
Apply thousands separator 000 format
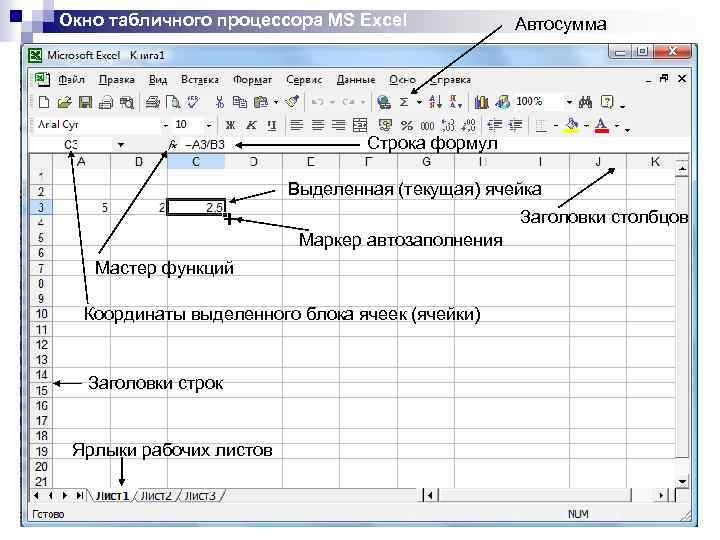pyautogui.click(x=427, y=125)
